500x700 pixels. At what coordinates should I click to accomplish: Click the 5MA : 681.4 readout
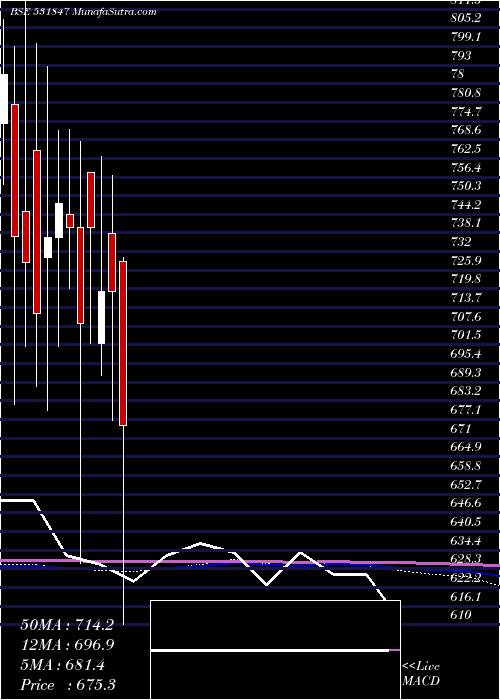click(x=62, y=665)
